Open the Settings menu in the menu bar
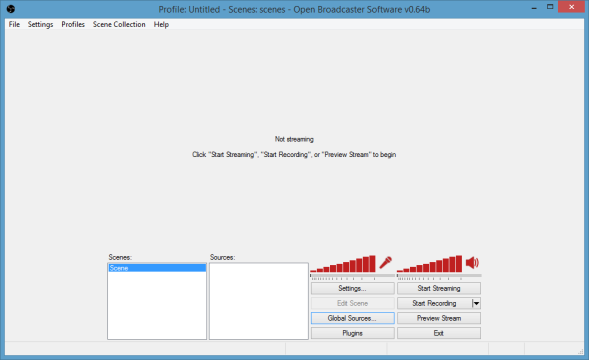 pos(40,24)
